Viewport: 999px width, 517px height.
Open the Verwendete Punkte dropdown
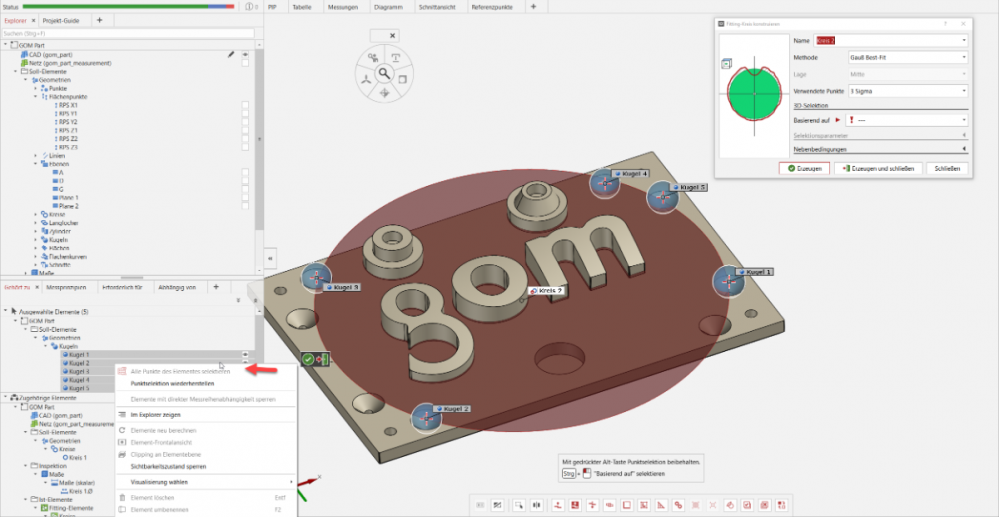click(907, 90)
